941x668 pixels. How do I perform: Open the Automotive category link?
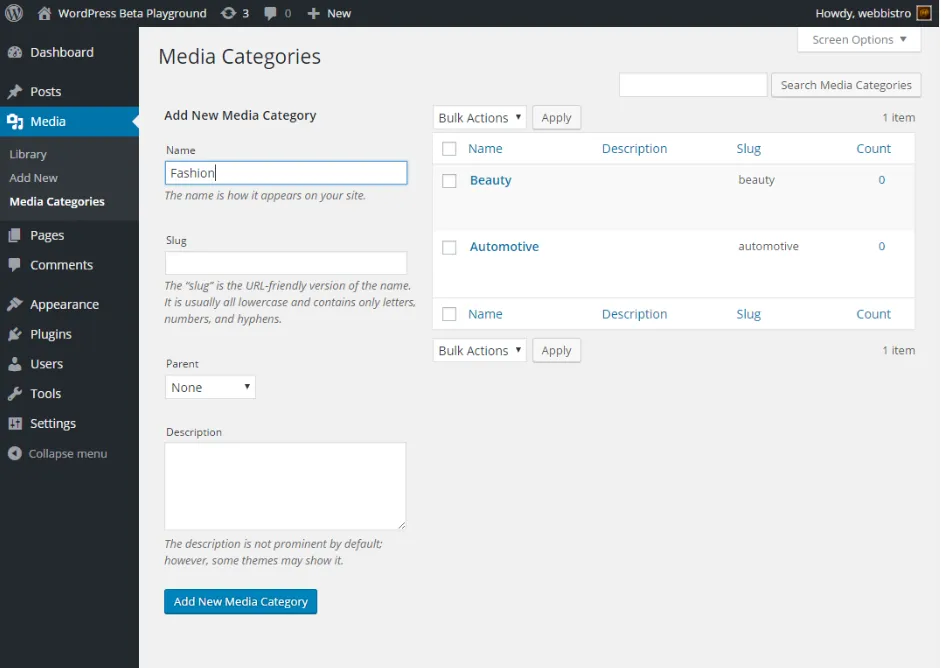pos(504,247)
